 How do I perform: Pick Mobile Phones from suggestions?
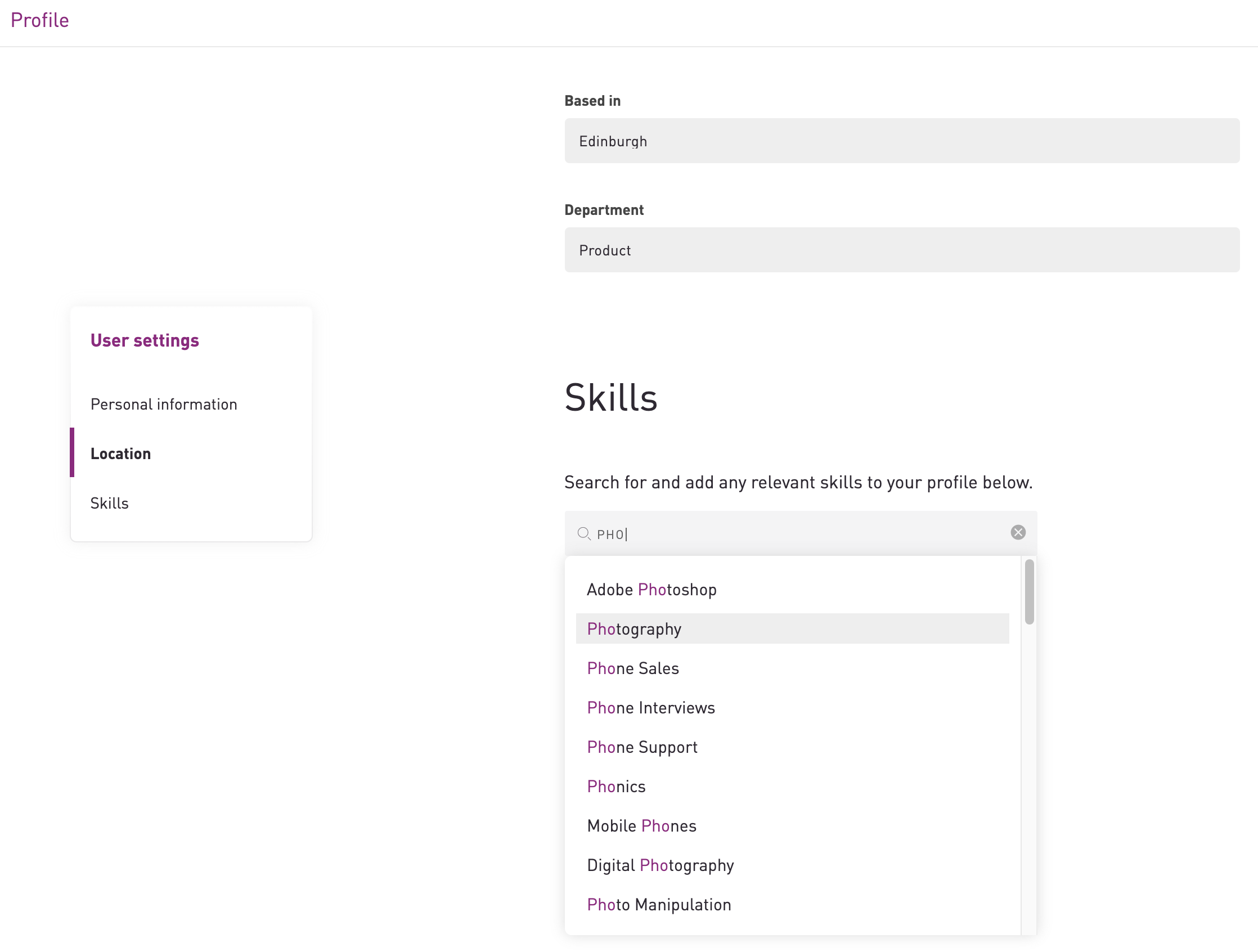coord(641,826)
